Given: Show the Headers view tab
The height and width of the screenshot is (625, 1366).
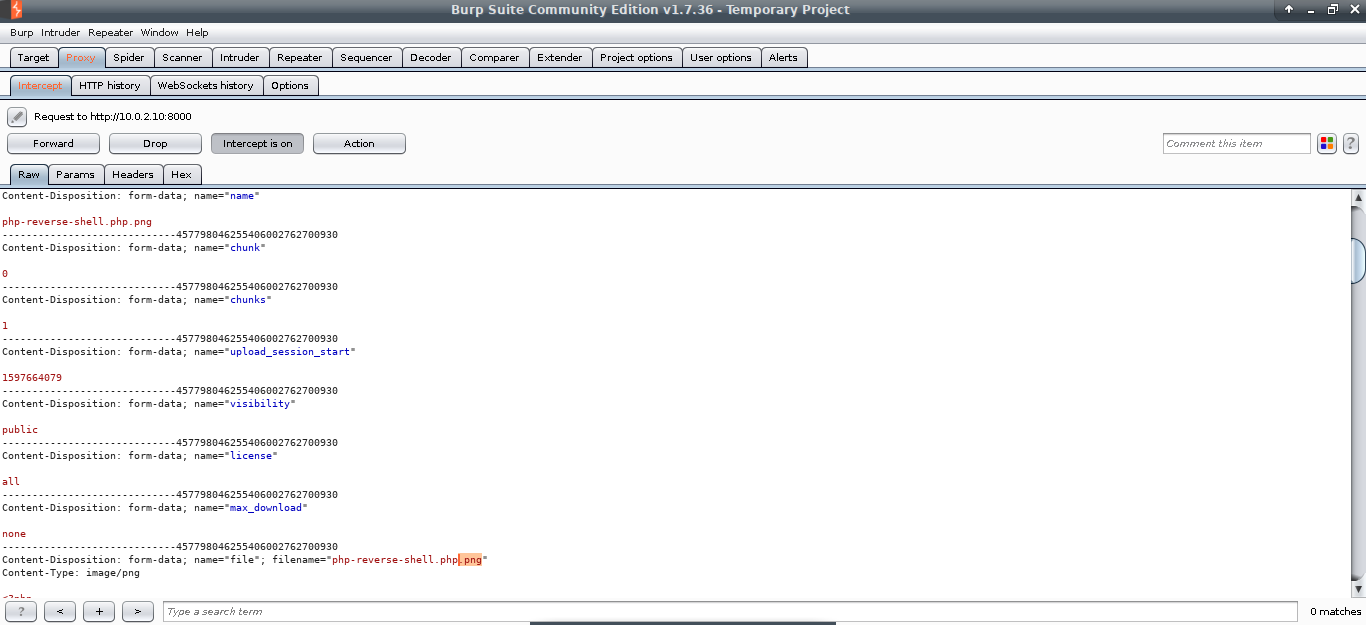Looking at the screenshot, I should click(133, 175).
